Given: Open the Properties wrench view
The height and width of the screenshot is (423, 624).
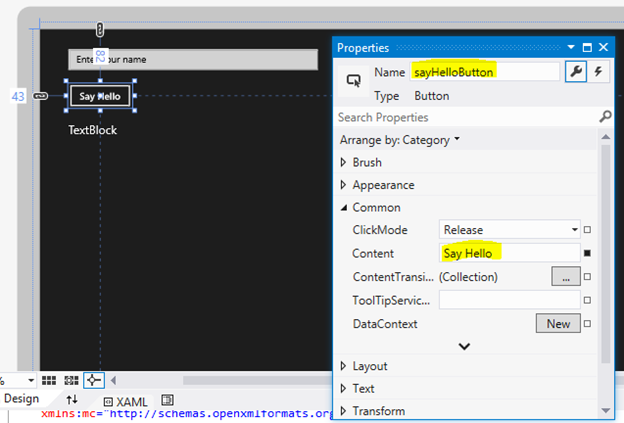Looking at the screenshot, I should [575, 72].
